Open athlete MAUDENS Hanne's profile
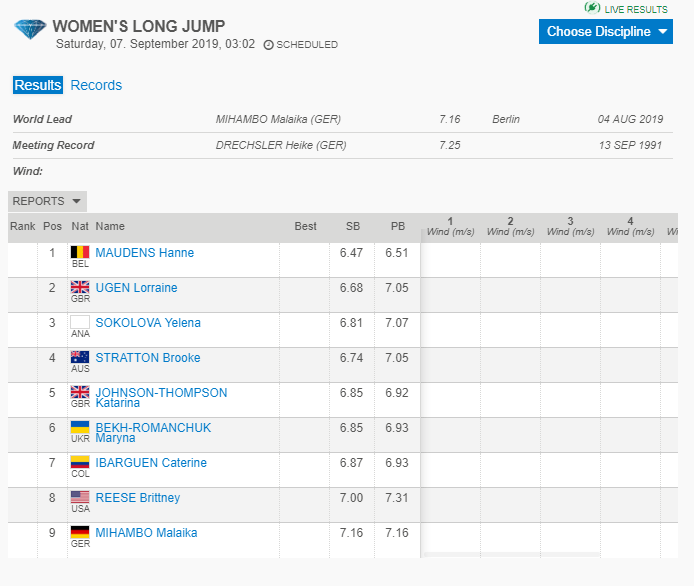The image size is (694, 586). pyautogui.click(x=144, y=253)
